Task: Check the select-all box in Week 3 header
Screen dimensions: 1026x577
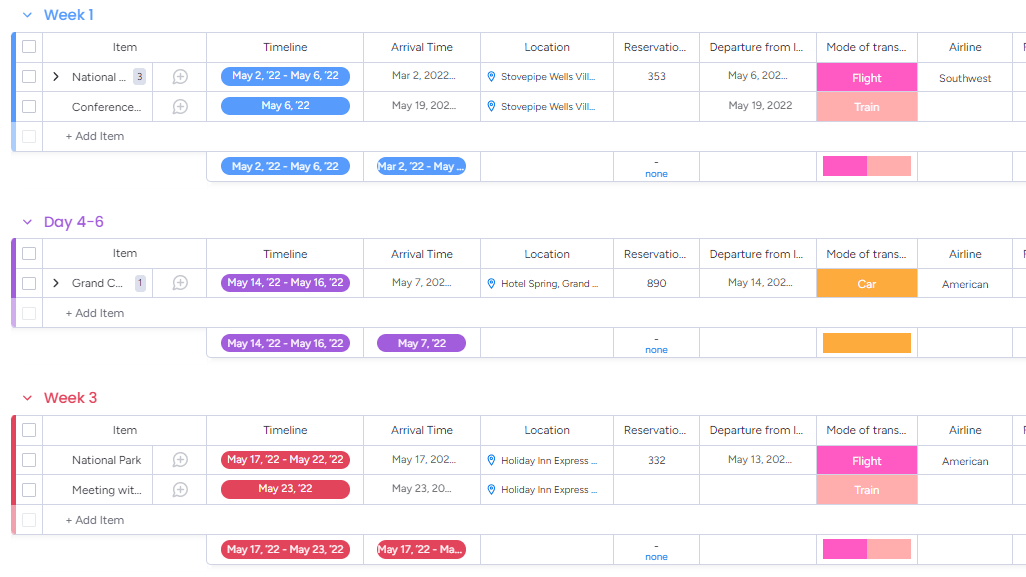Action: (x=29, y=430)
